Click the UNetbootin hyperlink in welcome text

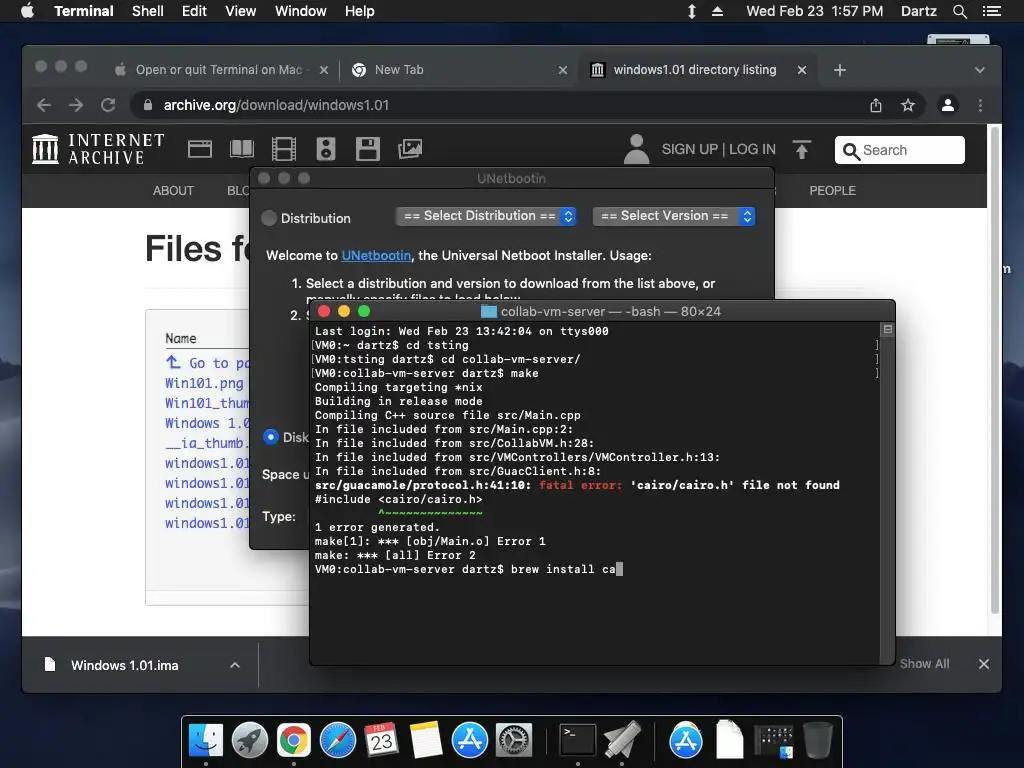click(x=376, y=255)
